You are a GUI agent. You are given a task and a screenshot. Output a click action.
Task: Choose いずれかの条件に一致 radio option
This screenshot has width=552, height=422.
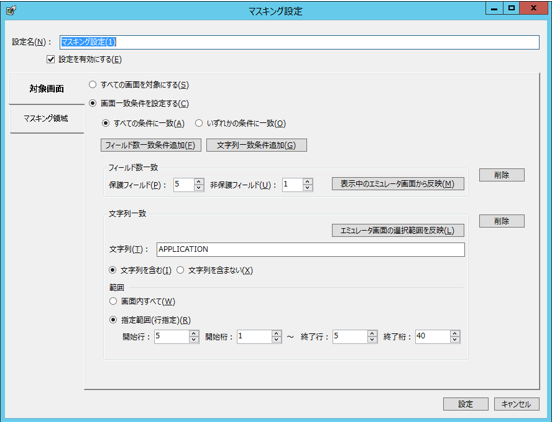pos(199,123)
